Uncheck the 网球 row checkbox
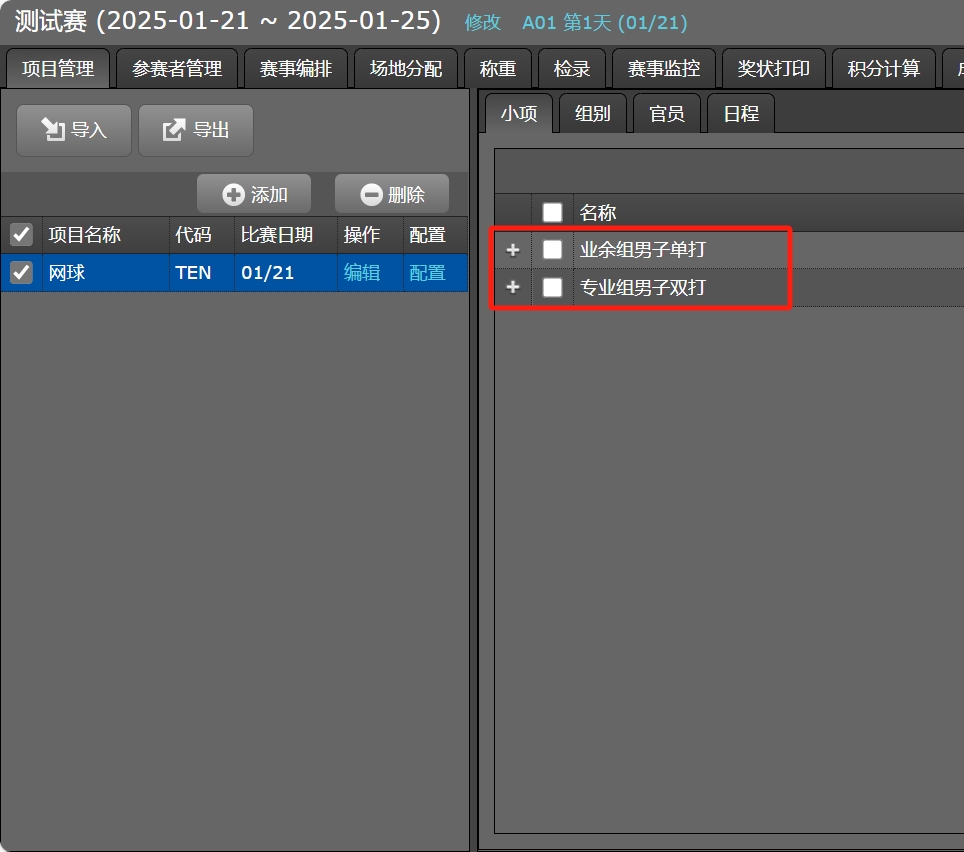Screen dimensions: 964x852 click(21, 273)
